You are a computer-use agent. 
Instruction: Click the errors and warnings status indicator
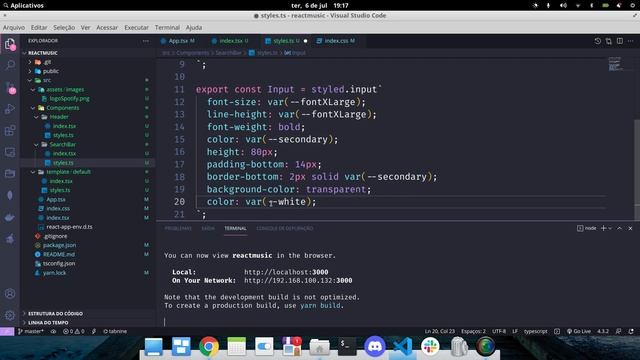73,331
